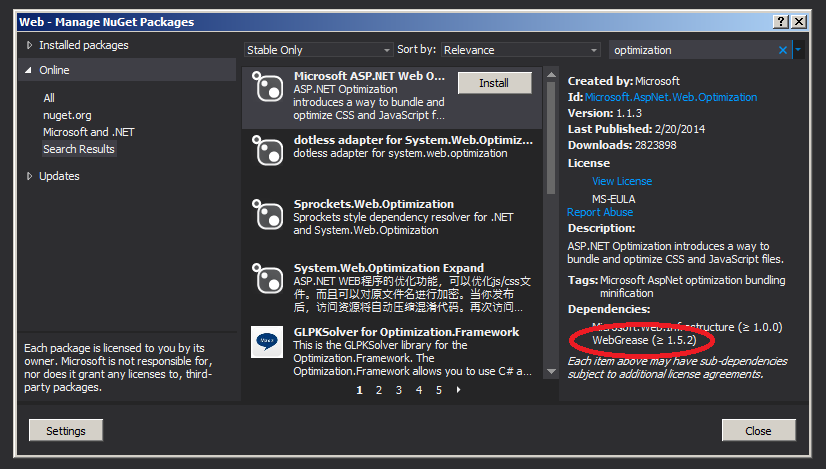Click the Last Published 2/20/2014 text
This screenshot has height=469, width=826.
[636, 129]
